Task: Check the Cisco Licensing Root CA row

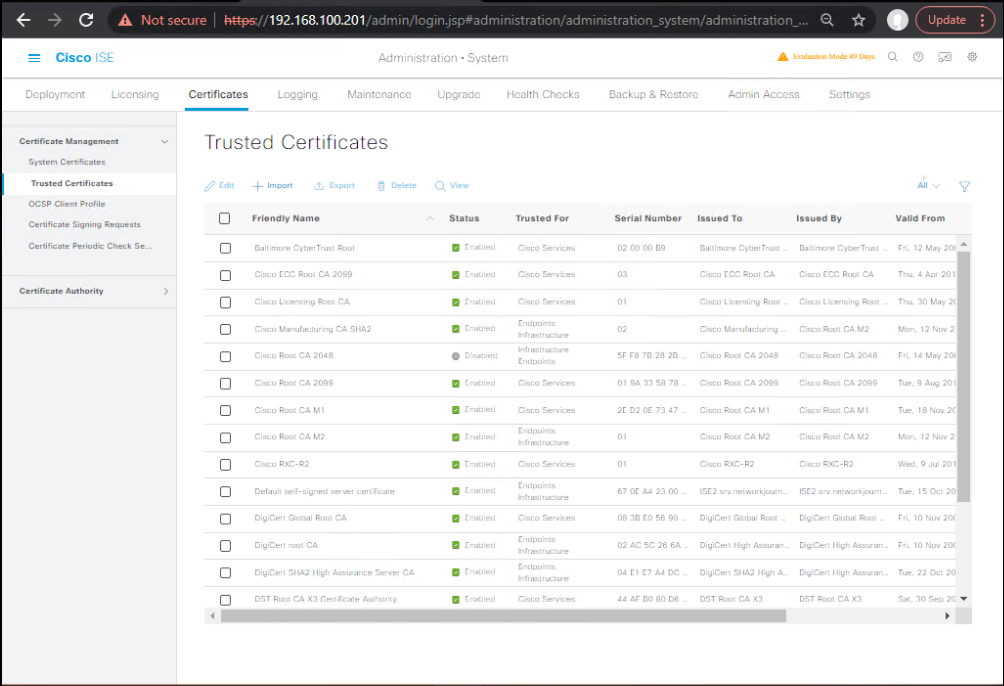Action: click(x=225, y=302)
